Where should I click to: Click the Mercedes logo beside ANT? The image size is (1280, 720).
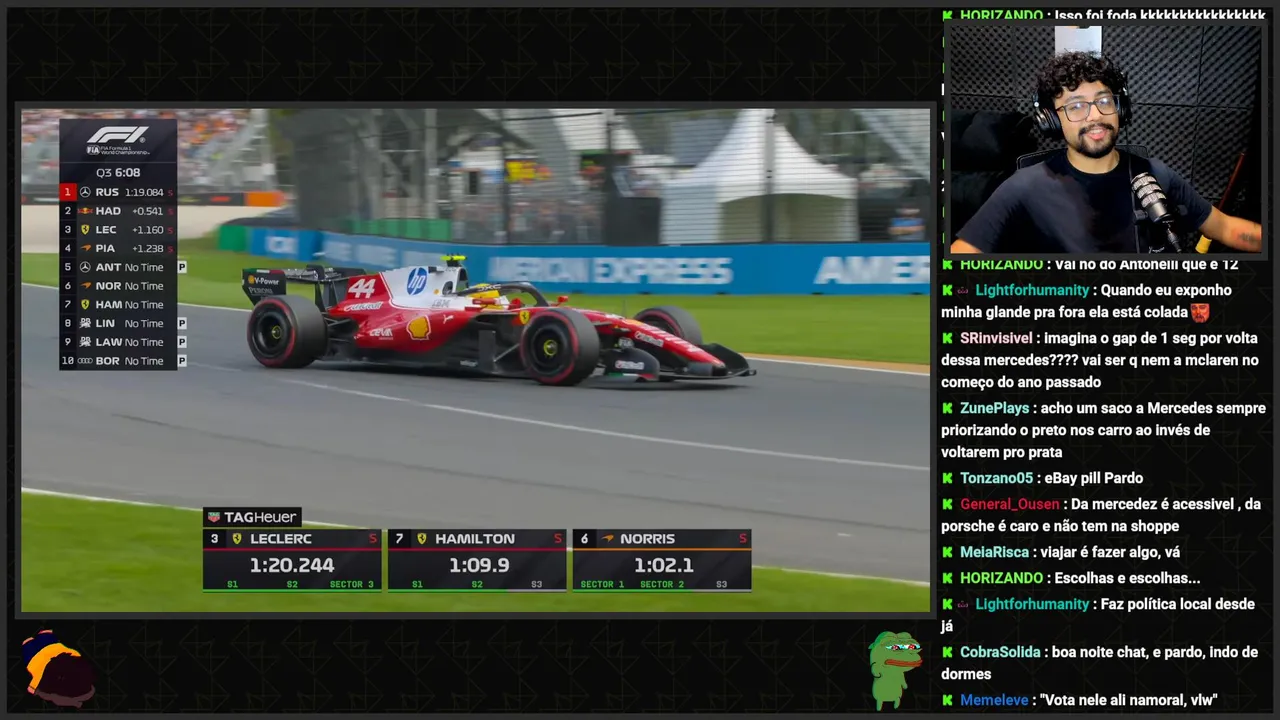coord(85,267)
